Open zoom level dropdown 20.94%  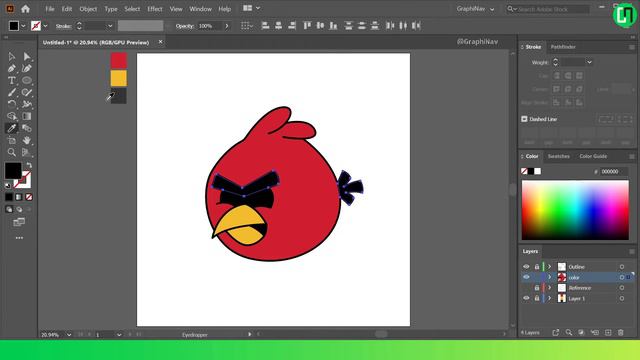coord(69,335)
